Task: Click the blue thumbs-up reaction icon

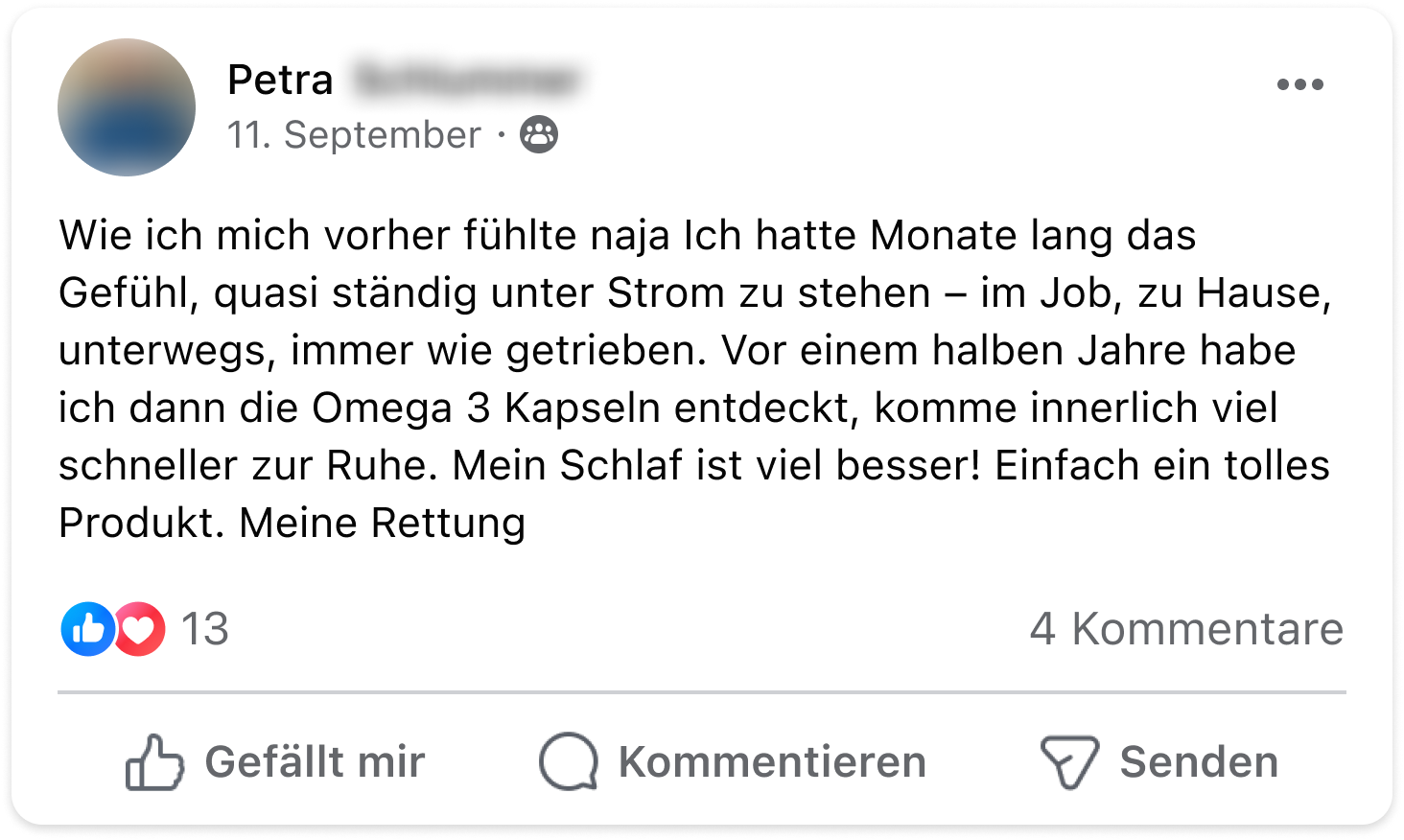Action: tap(87, 629)
